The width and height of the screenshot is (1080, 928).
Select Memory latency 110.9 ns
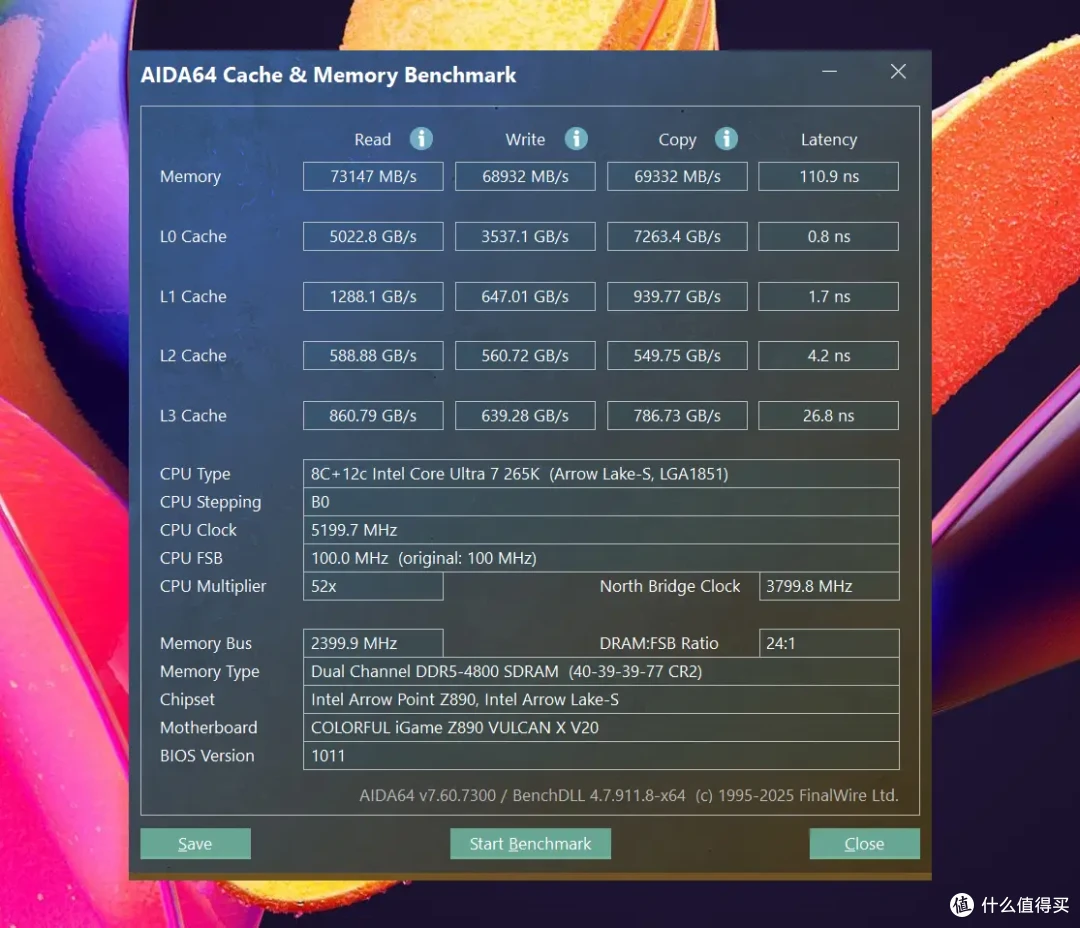click(x=829, y=176)
